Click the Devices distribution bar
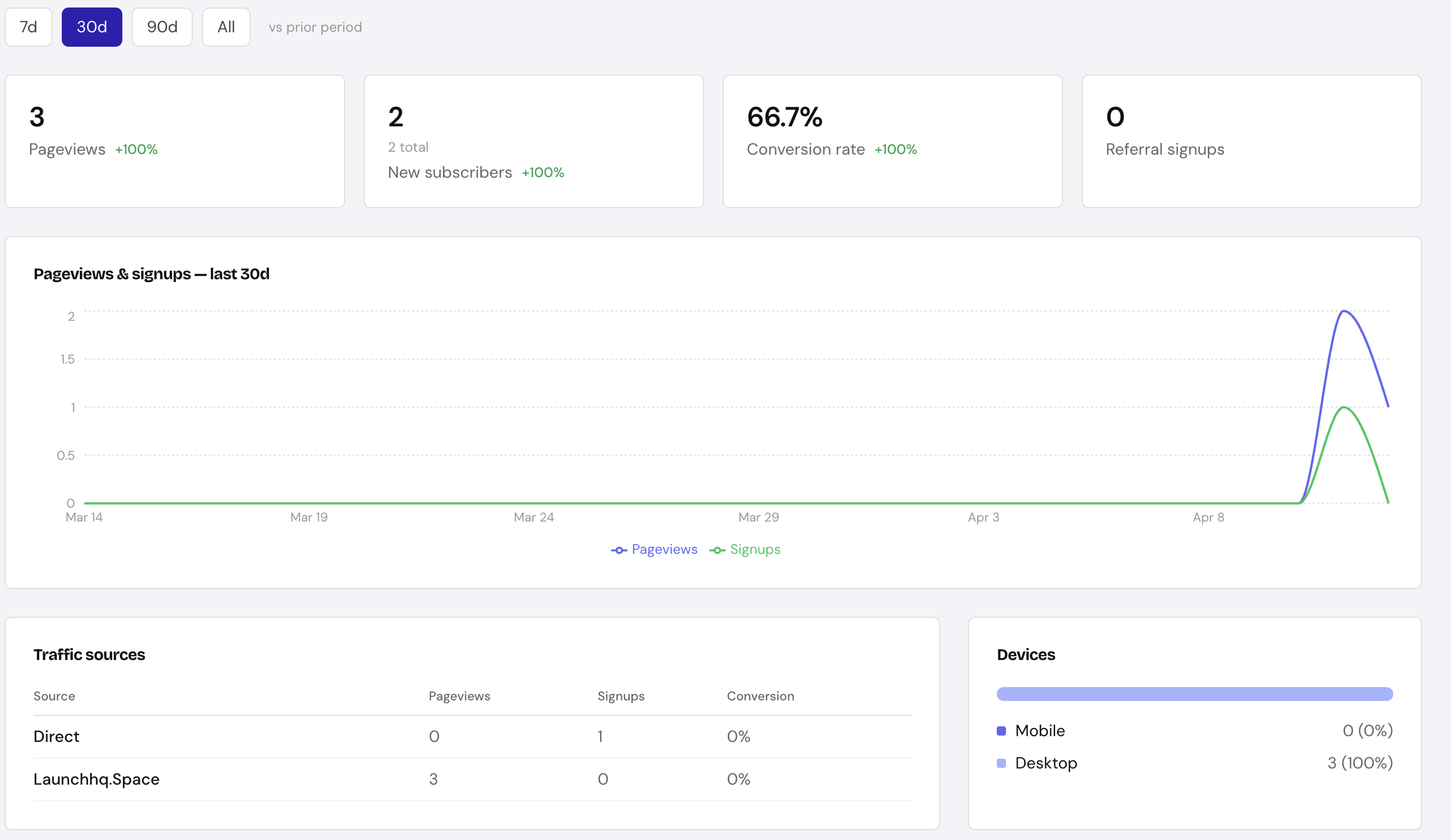 [1194, 694]
